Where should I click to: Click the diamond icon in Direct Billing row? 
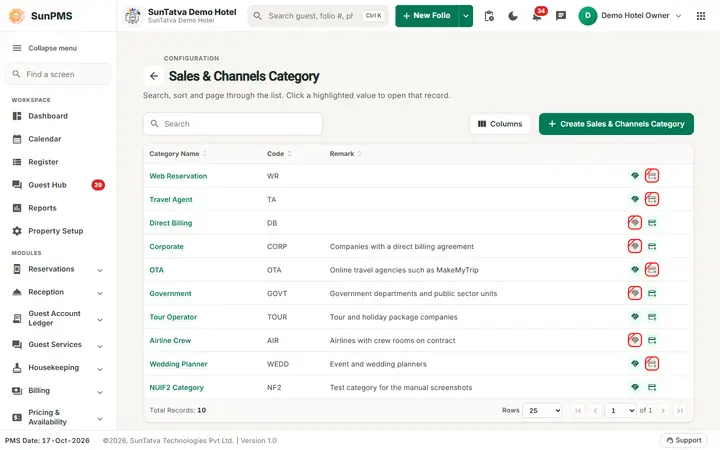point(635,223)
